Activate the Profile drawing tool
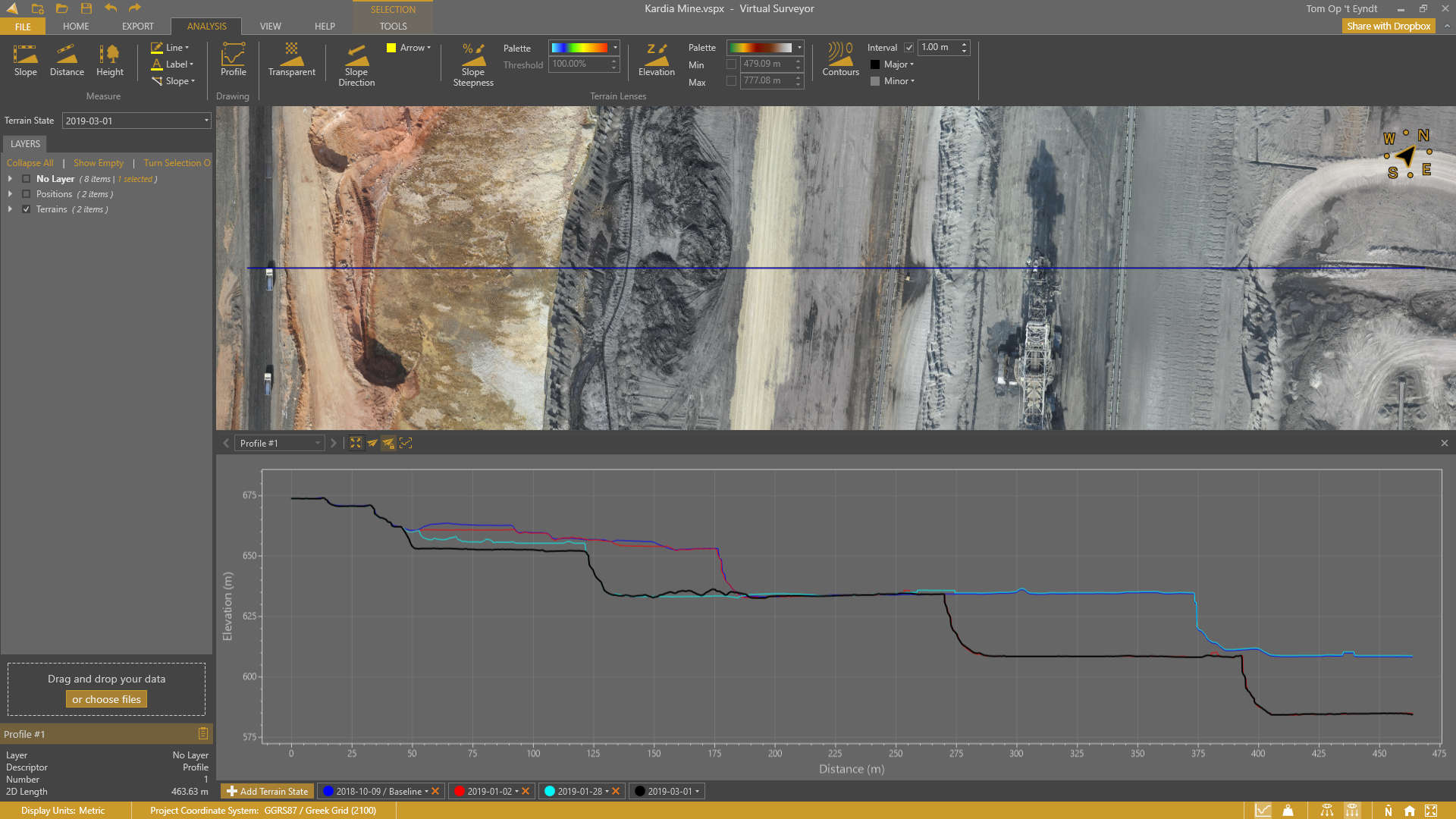This screenshot has height=819, width=1456. 233,61
